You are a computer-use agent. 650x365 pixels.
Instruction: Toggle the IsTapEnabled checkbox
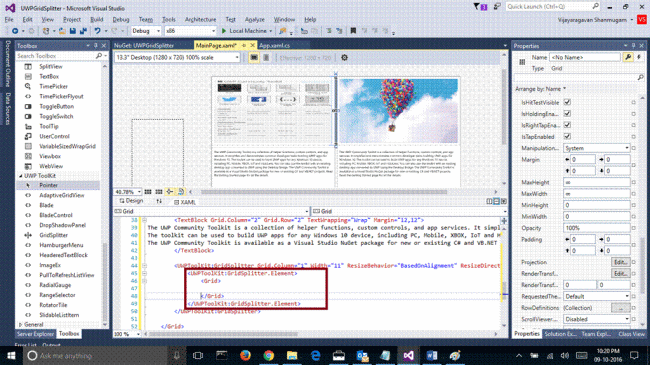(567, 136)
